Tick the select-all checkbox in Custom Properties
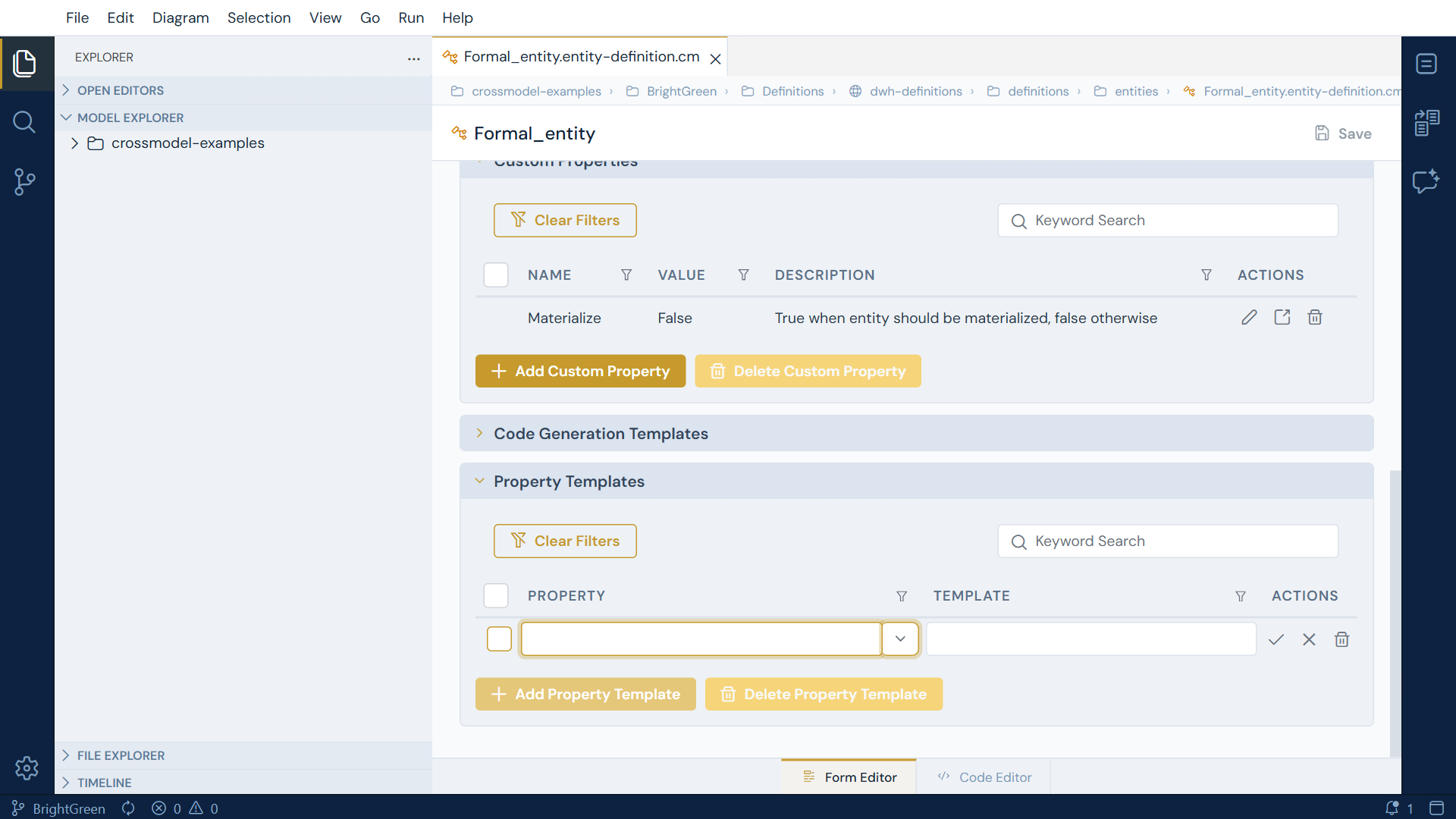 [496, 275]
